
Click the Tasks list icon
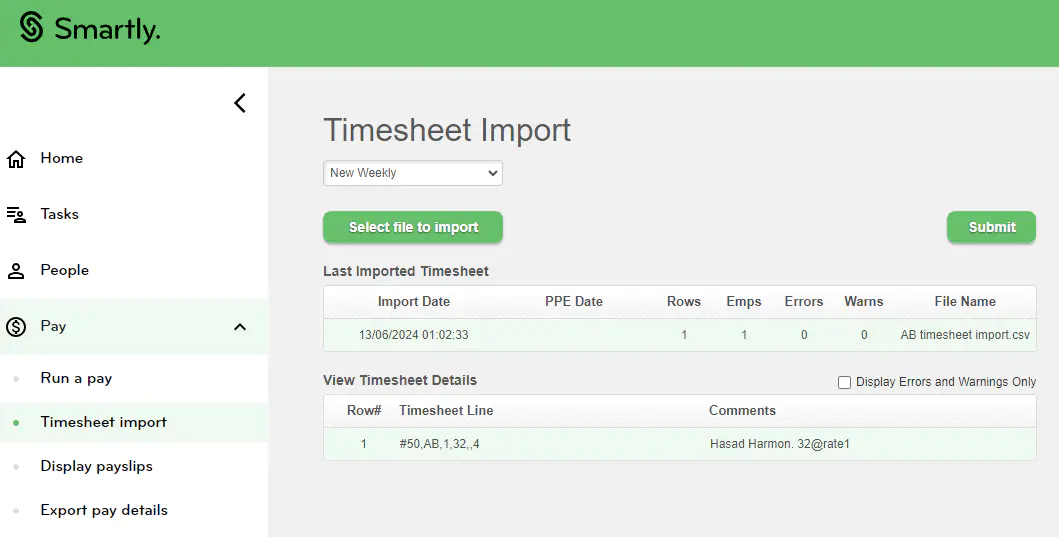point(16,215)
